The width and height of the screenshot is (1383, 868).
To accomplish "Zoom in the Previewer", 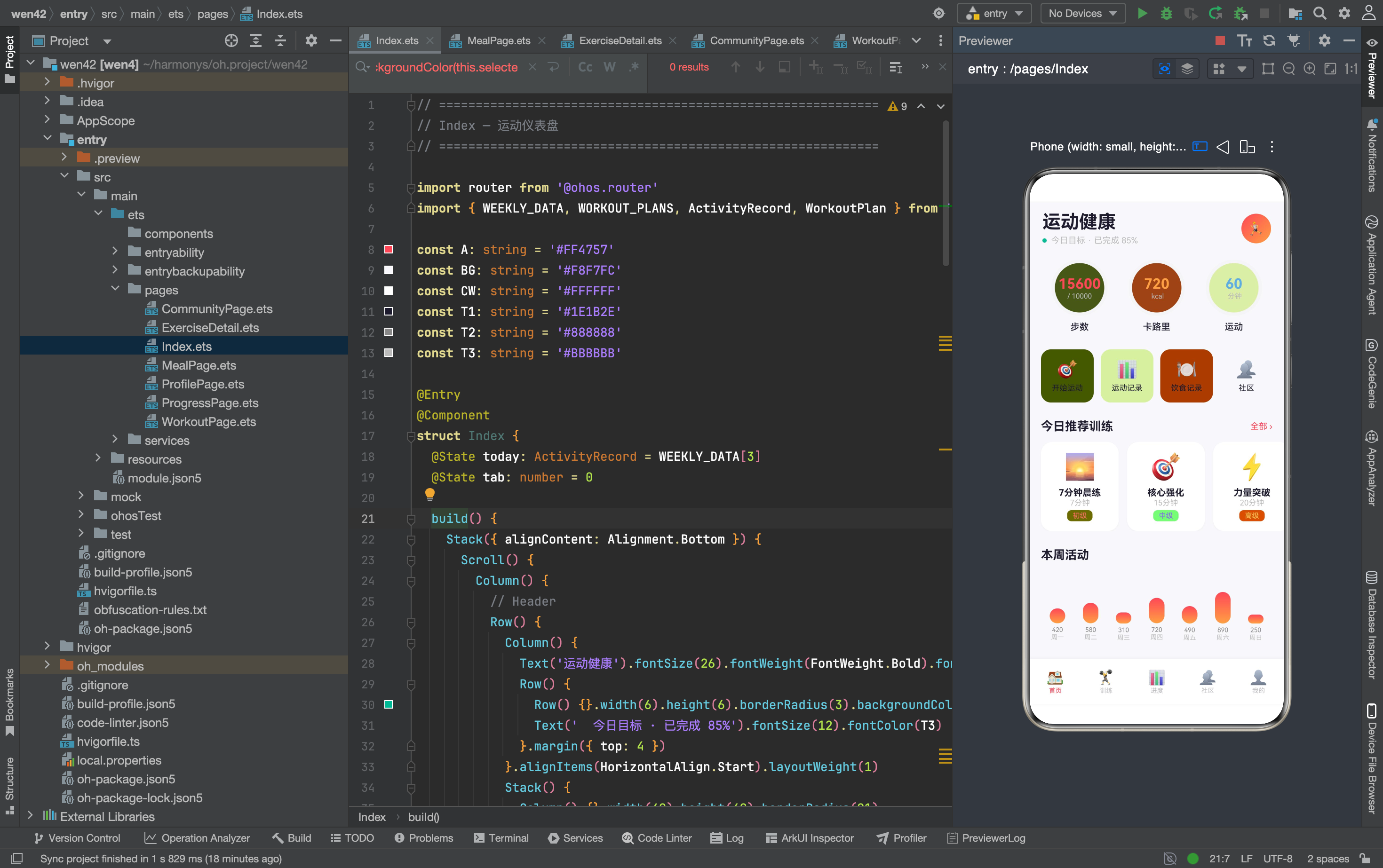I will coord(1310,69).
